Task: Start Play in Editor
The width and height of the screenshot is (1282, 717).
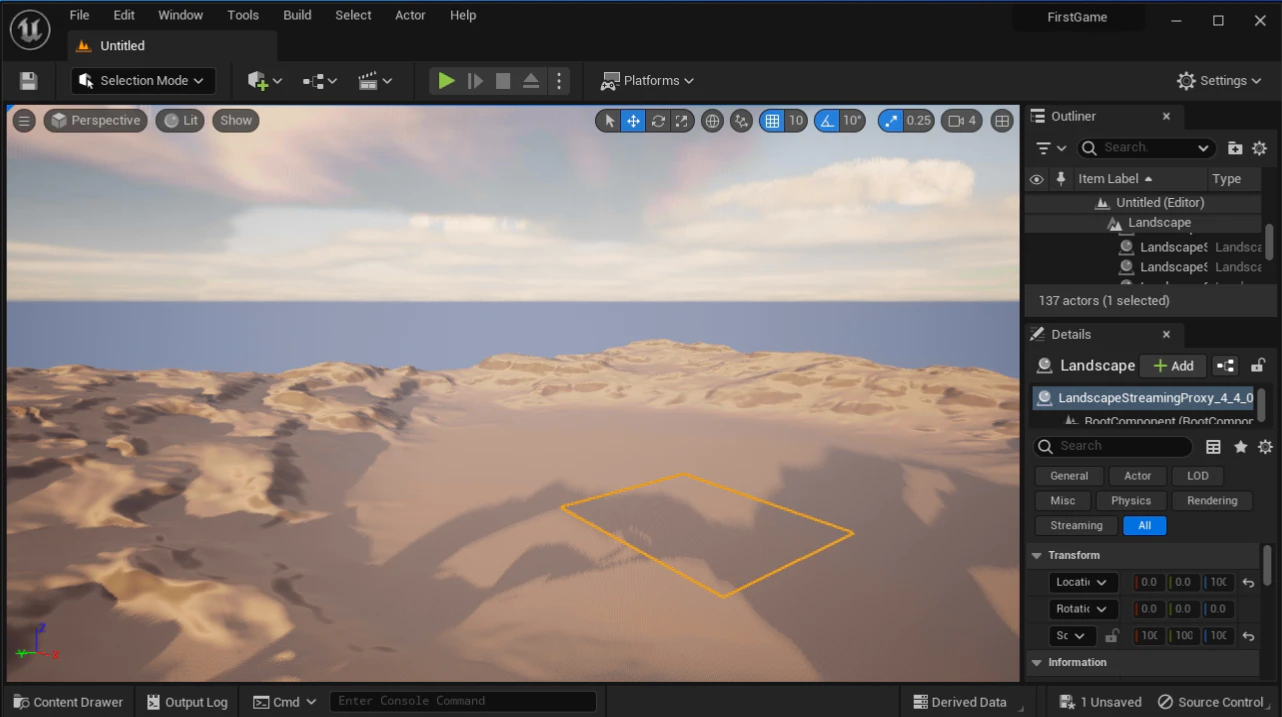Action: tap(446, 81)
